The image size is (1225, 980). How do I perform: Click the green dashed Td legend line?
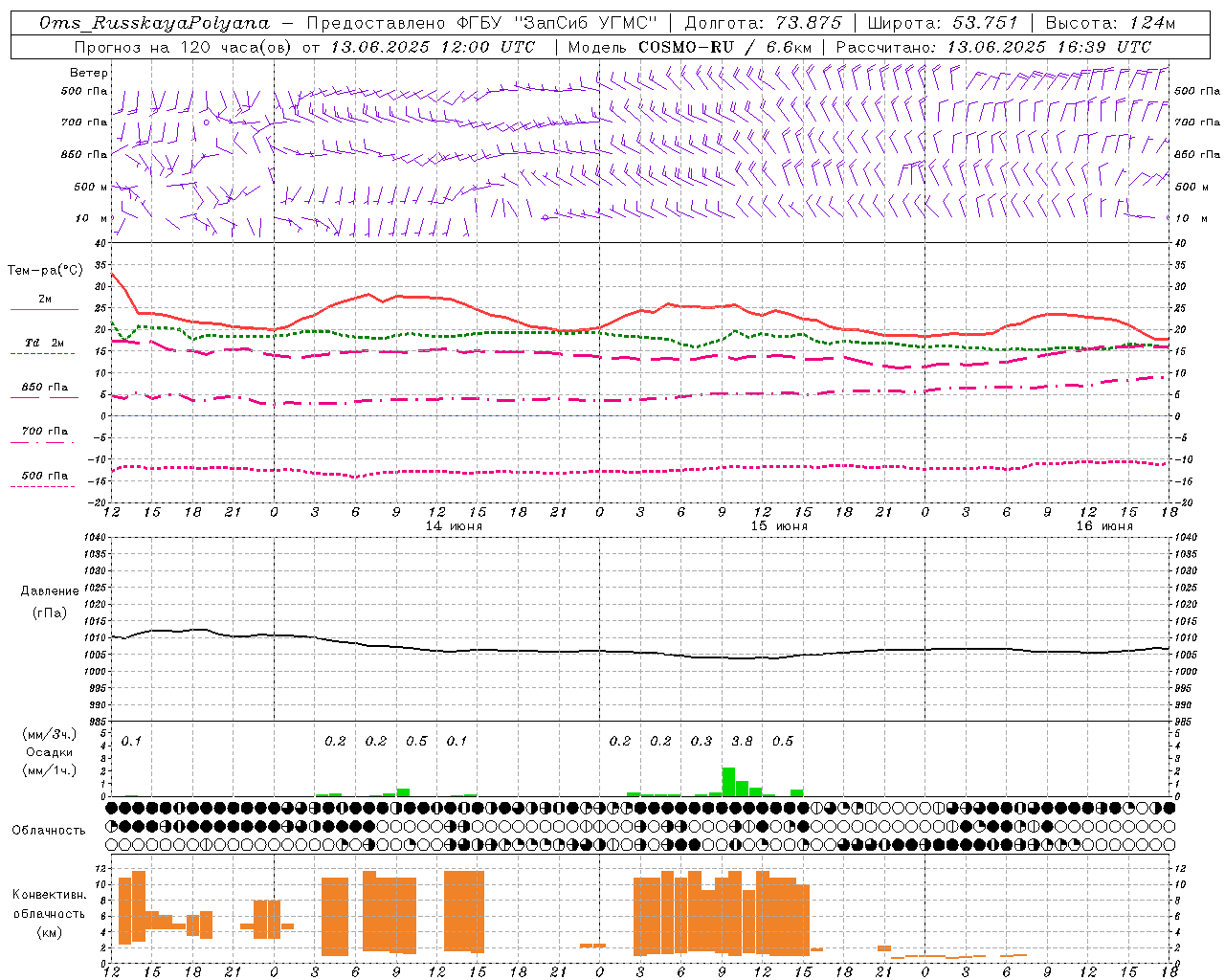click(x=42, y=353)
